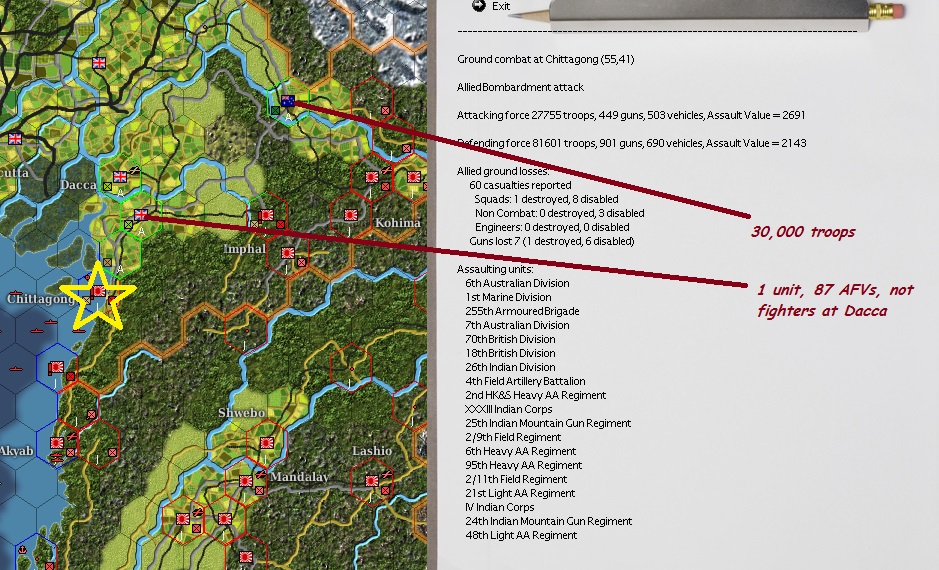This screenshot has width=939, height=570.
Task: Click '255th Armoured Brigade' entry
Action: point(522,311)
